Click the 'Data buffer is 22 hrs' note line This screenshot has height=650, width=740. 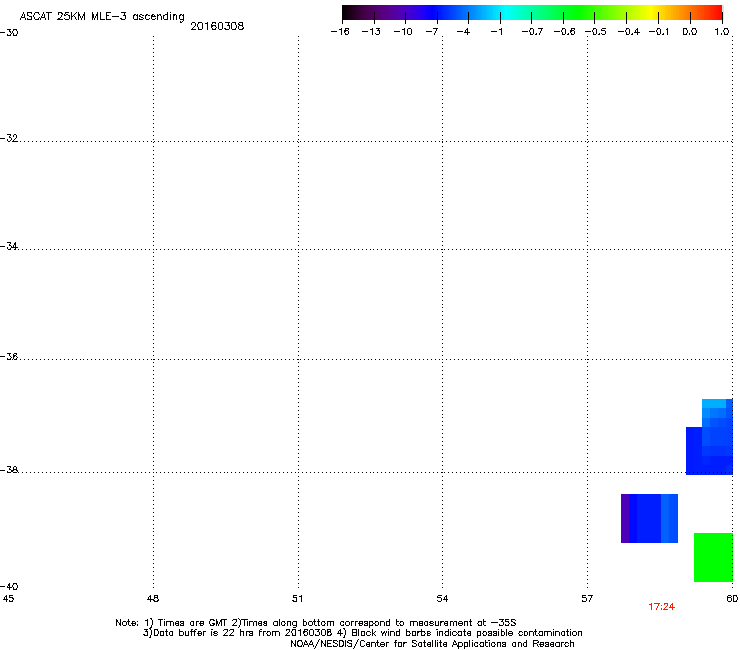coord(362,633)
